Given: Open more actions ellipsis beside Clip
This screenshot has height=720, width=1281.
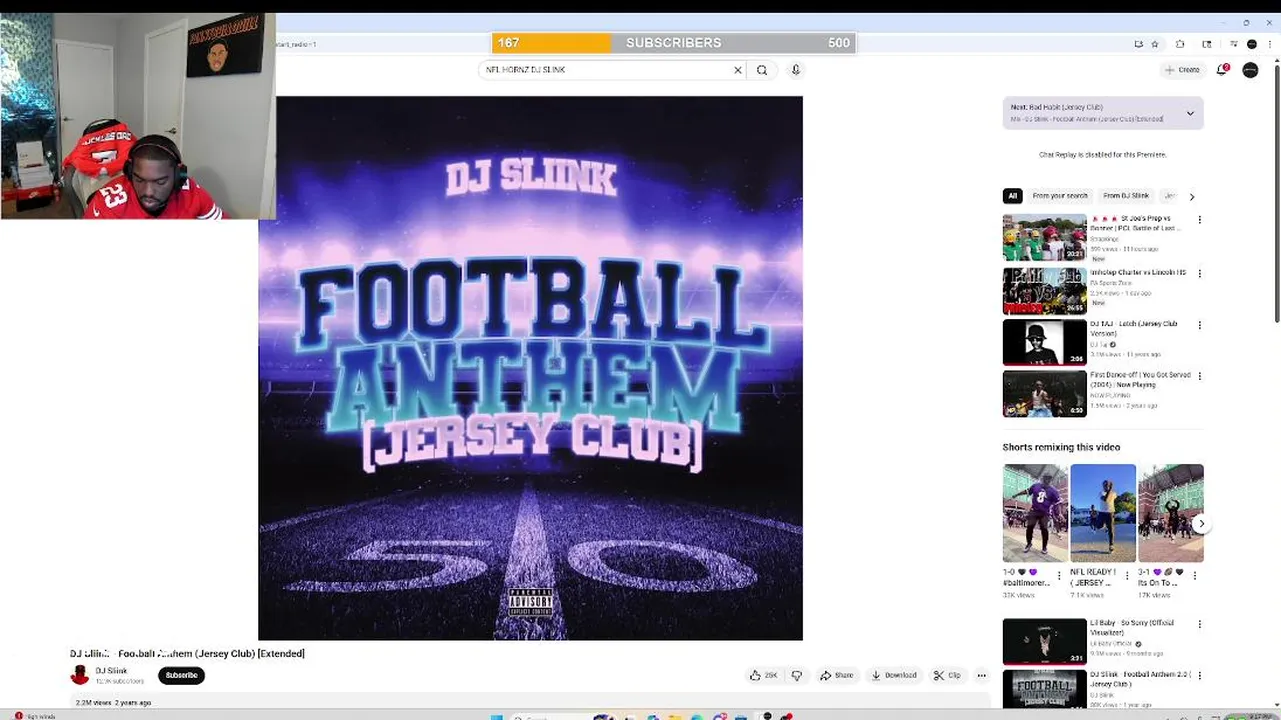Looking at the screenshot, I should pos(981,675).
